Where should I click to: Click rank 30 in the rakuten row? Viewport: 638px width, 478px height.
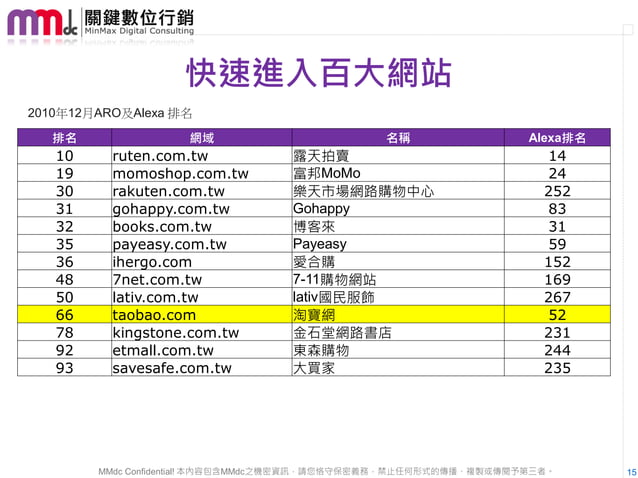tap(64, 191)
